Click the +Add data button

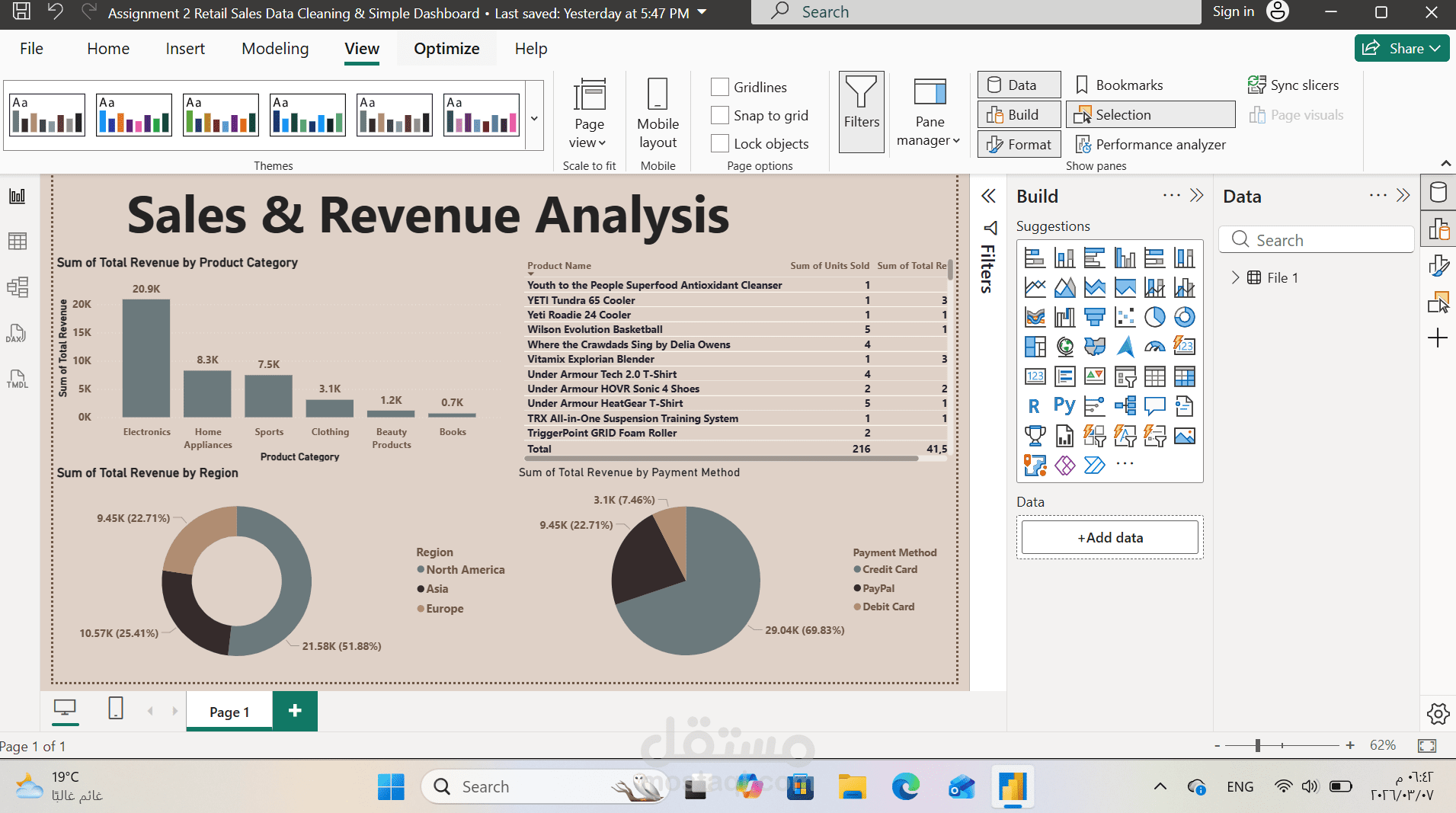(x=1109, y=537)
